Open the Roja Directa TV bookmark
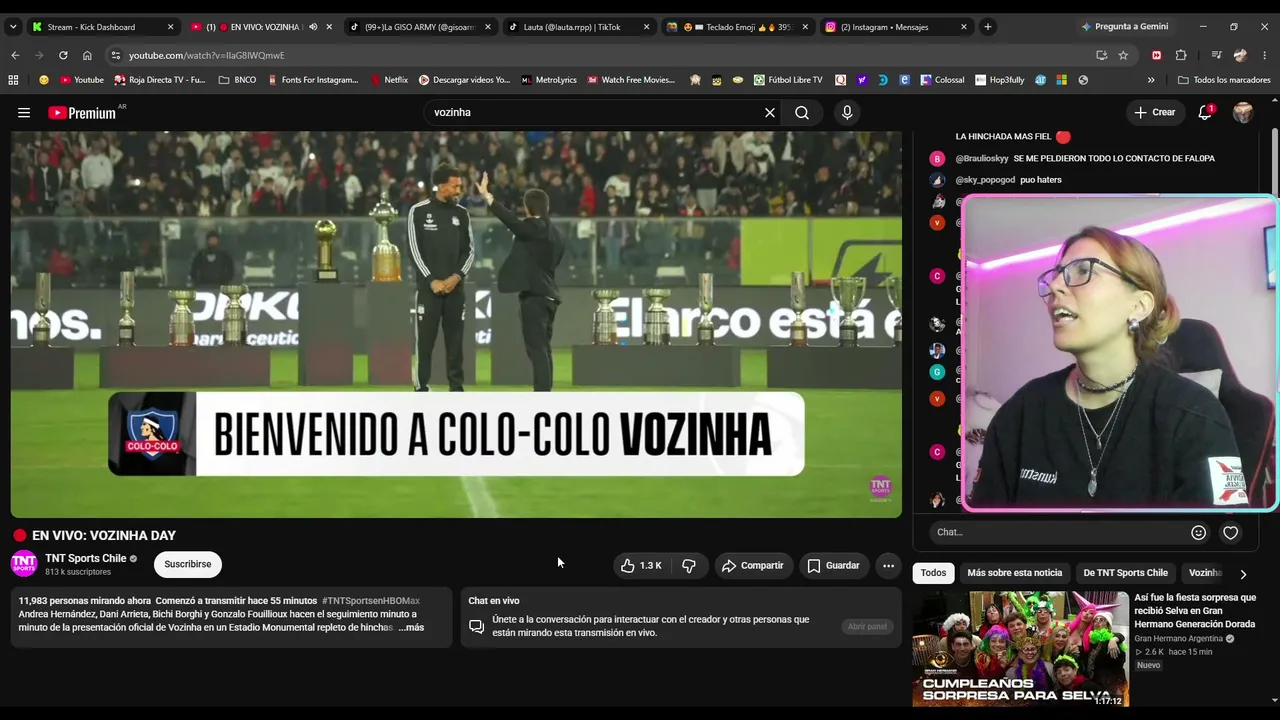 tap(160, 80)
